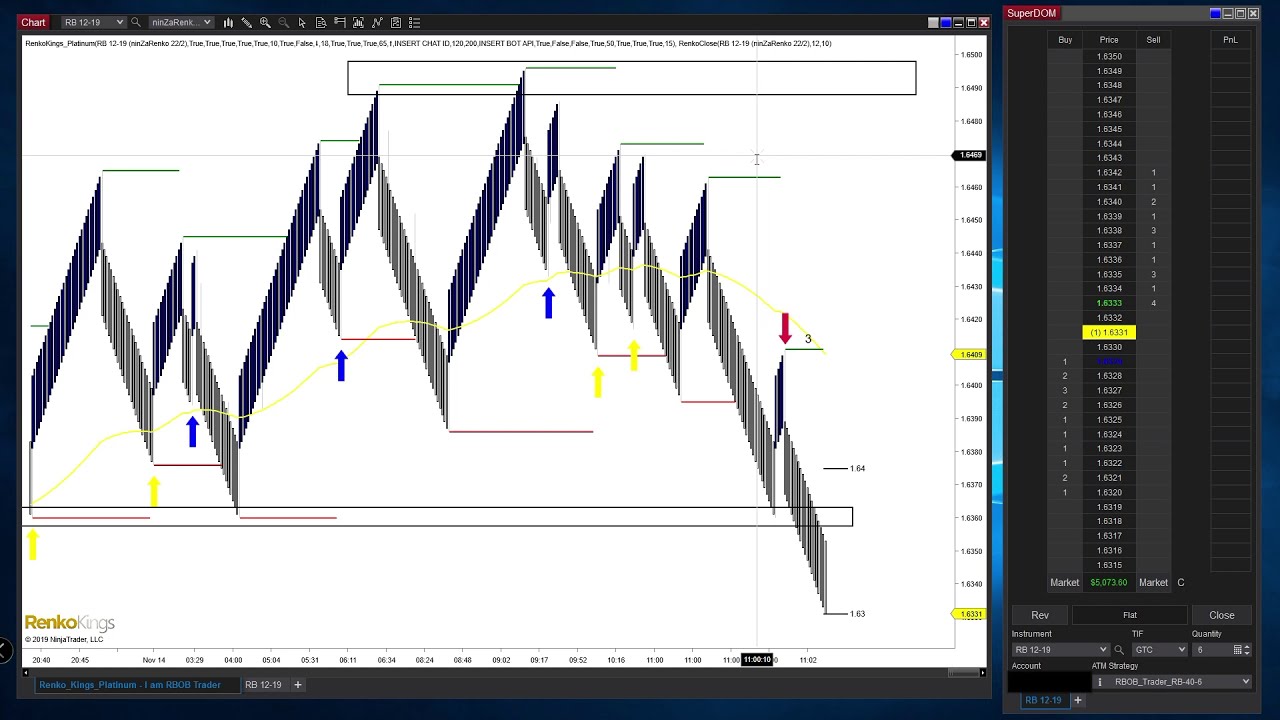Click price row 1.6342 in ladder
The width and height of the screenshot is (1280, 720).
click(x=1109, y=173)
